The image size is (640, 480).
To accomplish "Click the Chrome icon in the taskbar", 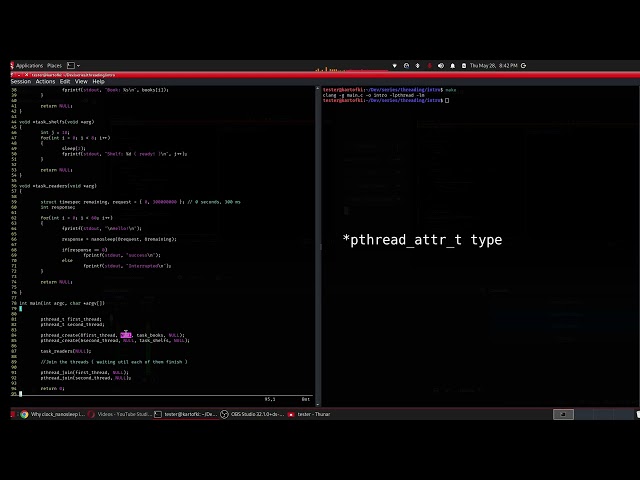I will [24, 414].
